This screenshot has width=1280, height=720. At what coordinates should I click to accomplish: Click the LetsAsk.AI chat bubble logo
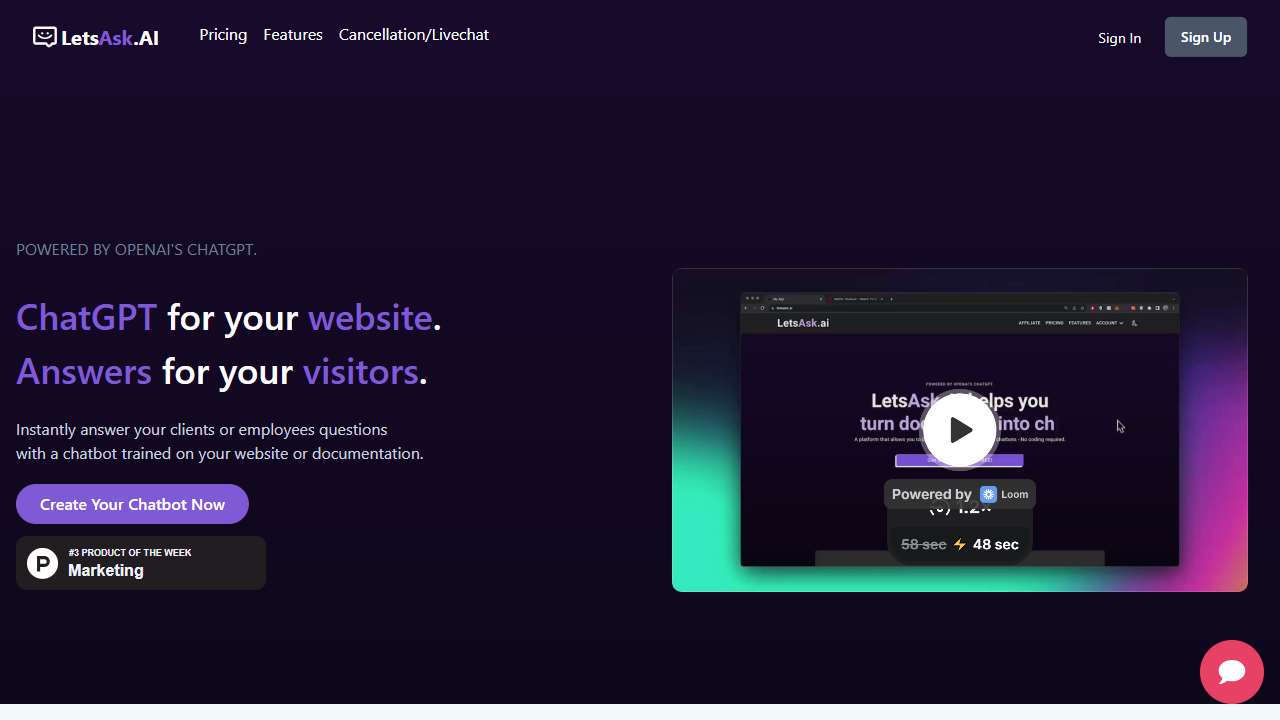(44, 36)
